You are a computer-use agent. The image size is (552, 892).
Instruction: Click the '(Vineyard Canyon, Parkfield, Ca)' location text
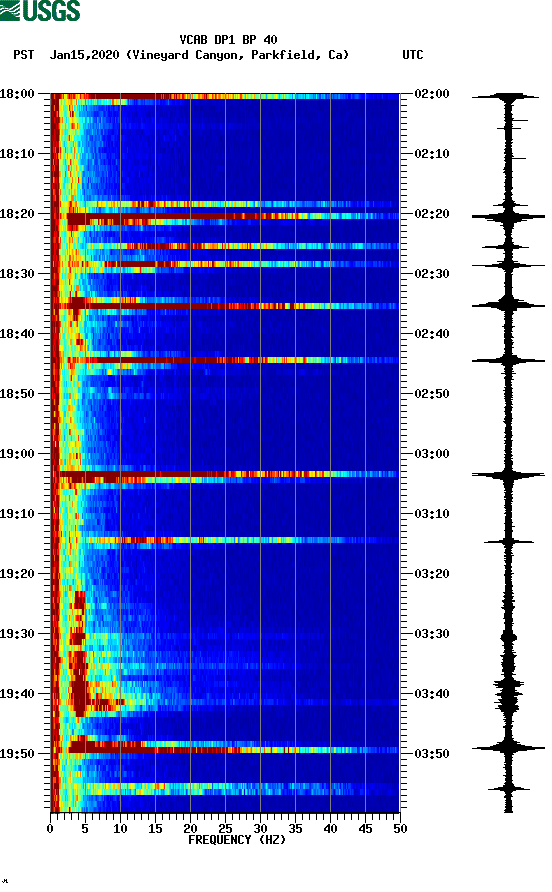tap(238, 55)
